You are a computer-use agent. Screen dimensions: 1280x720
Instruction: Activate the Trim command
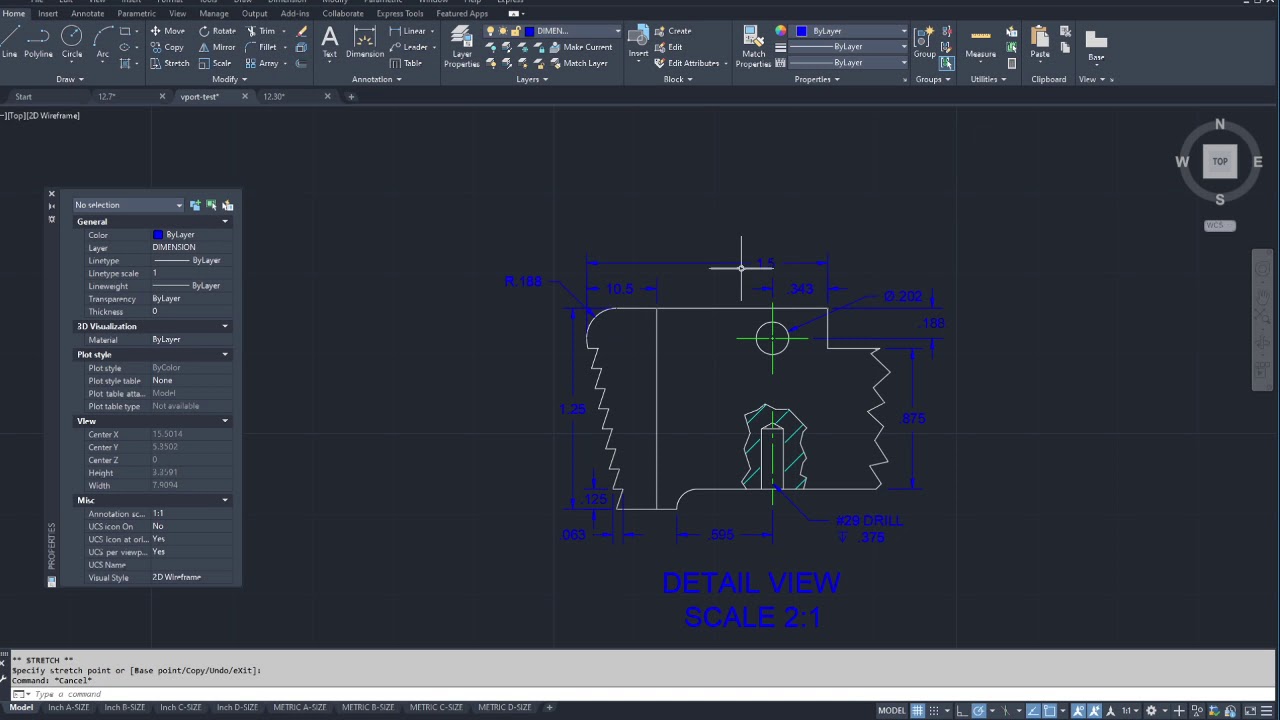(261, 31)
